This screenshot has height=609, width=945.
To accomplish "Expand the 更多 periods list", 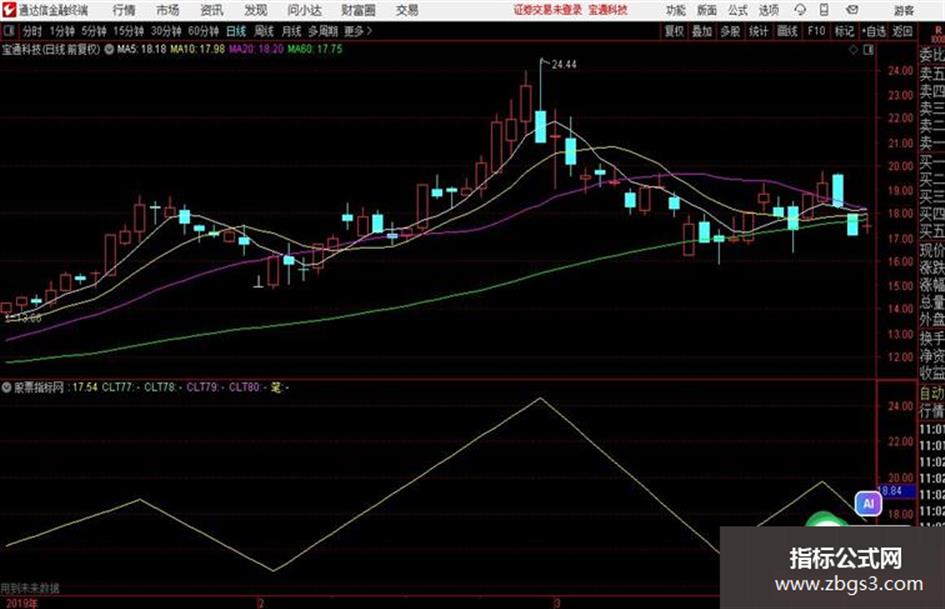I will pyautogui.click(x=358, y=31).
